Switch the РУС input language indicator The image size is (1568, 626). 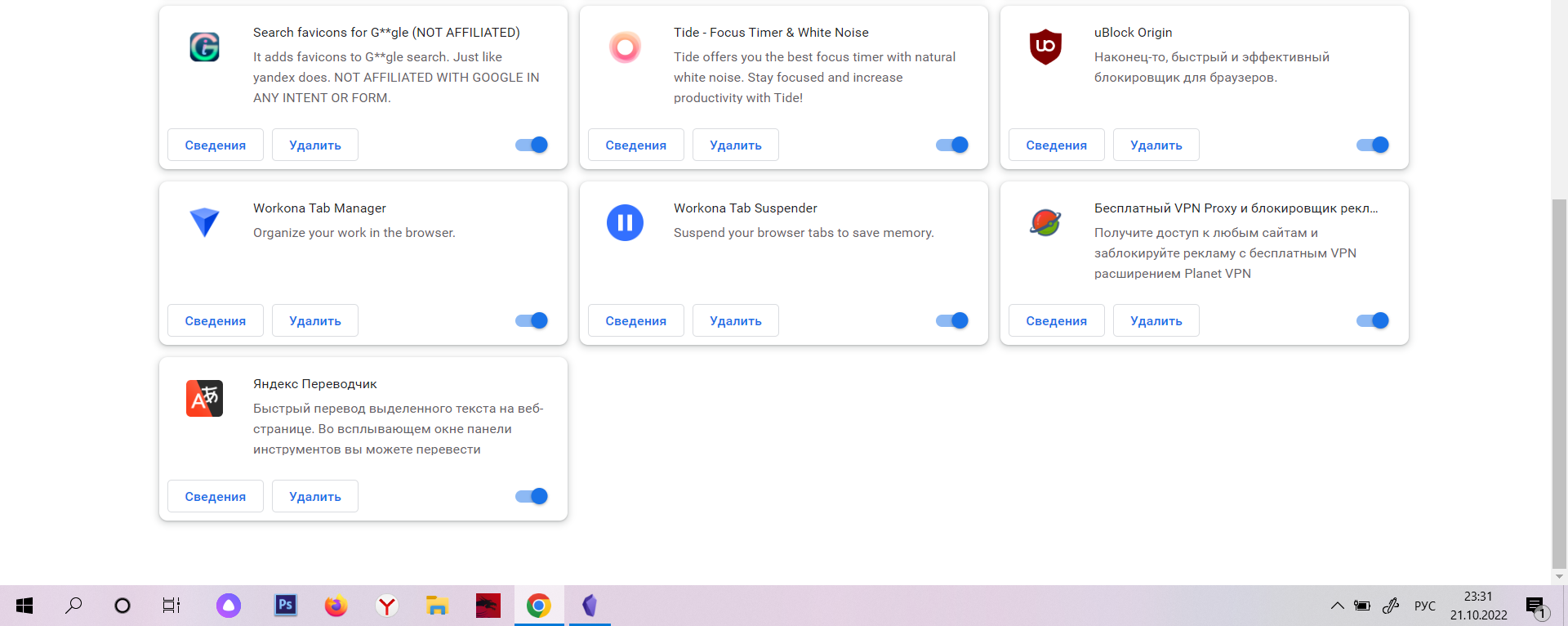click(x=1425, y=606)
